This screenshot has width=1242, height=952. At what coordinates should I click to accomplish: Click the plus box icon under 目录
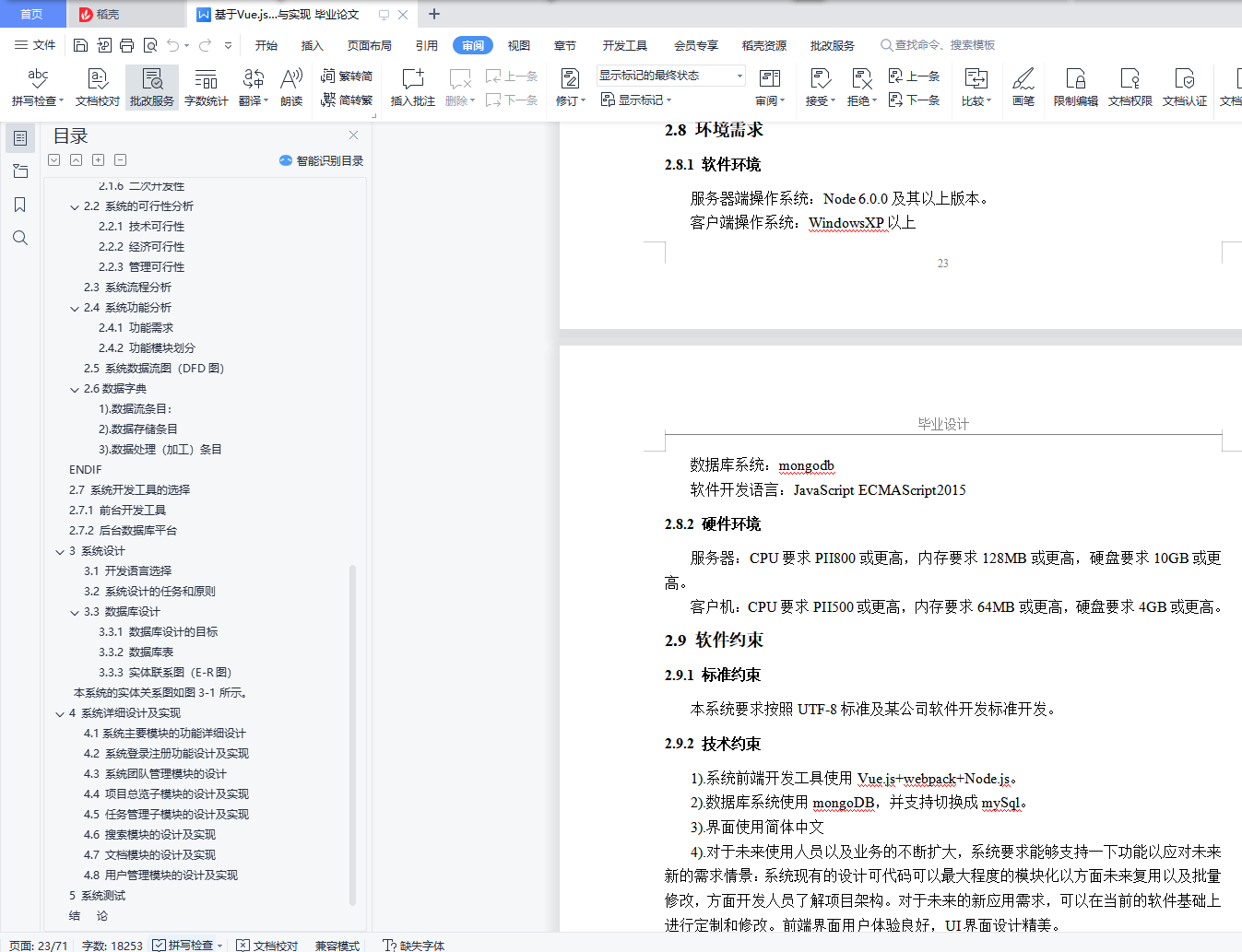pos(99,160)
